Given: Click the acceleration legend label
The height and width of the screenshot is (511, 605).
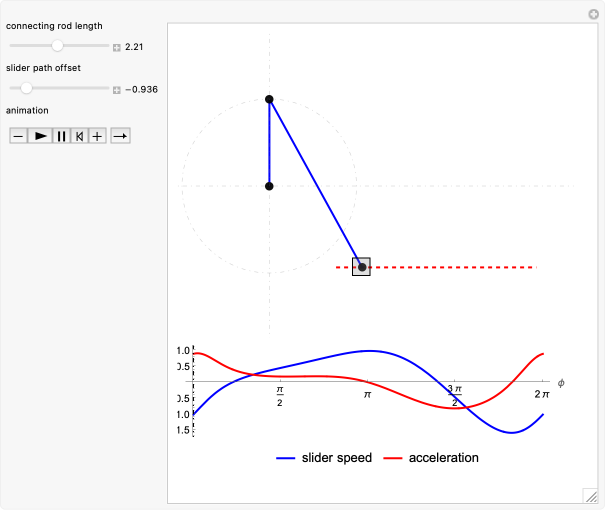Looking at the screenshot, I should [x=443, y=458].
